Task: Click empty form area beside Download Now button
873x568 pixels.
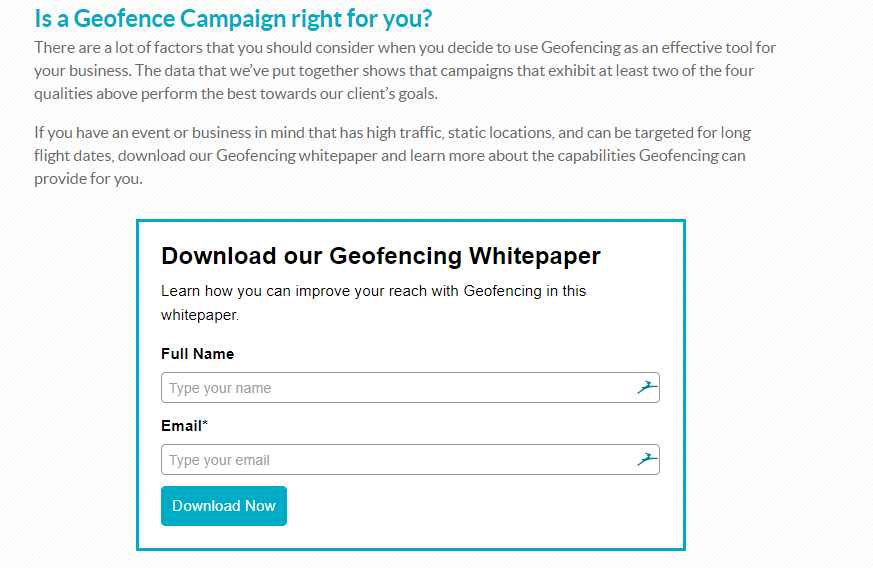Action: coord(473,506)
